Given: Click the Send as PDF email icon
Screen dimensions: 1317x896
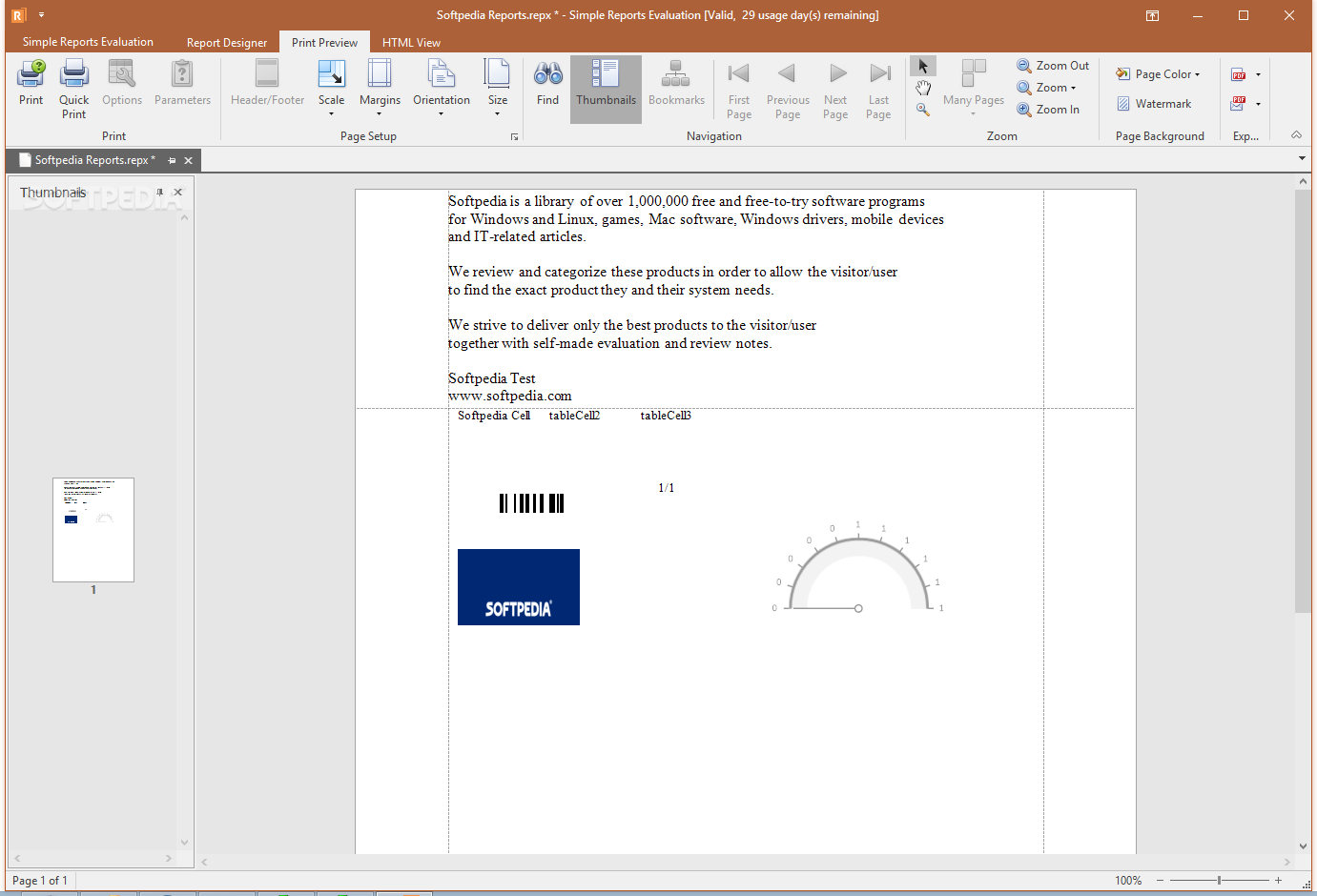Looking at the screenshot, I should tap(1239, 103).
